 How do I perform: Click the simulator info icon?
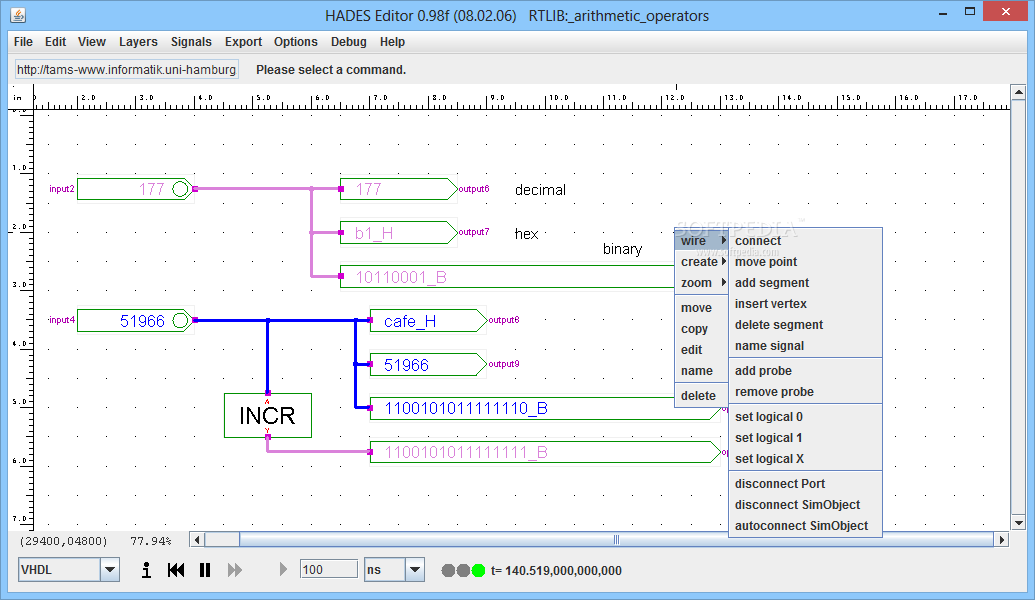click(147, 570)
